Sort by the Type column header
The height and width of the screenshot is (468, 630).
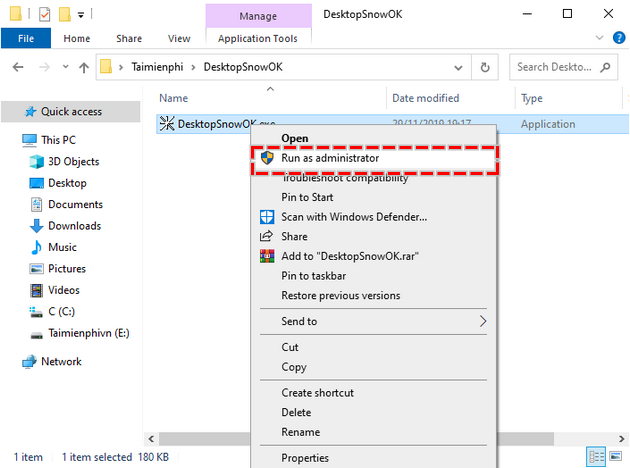pyautogui.click(x=532, y=98)
